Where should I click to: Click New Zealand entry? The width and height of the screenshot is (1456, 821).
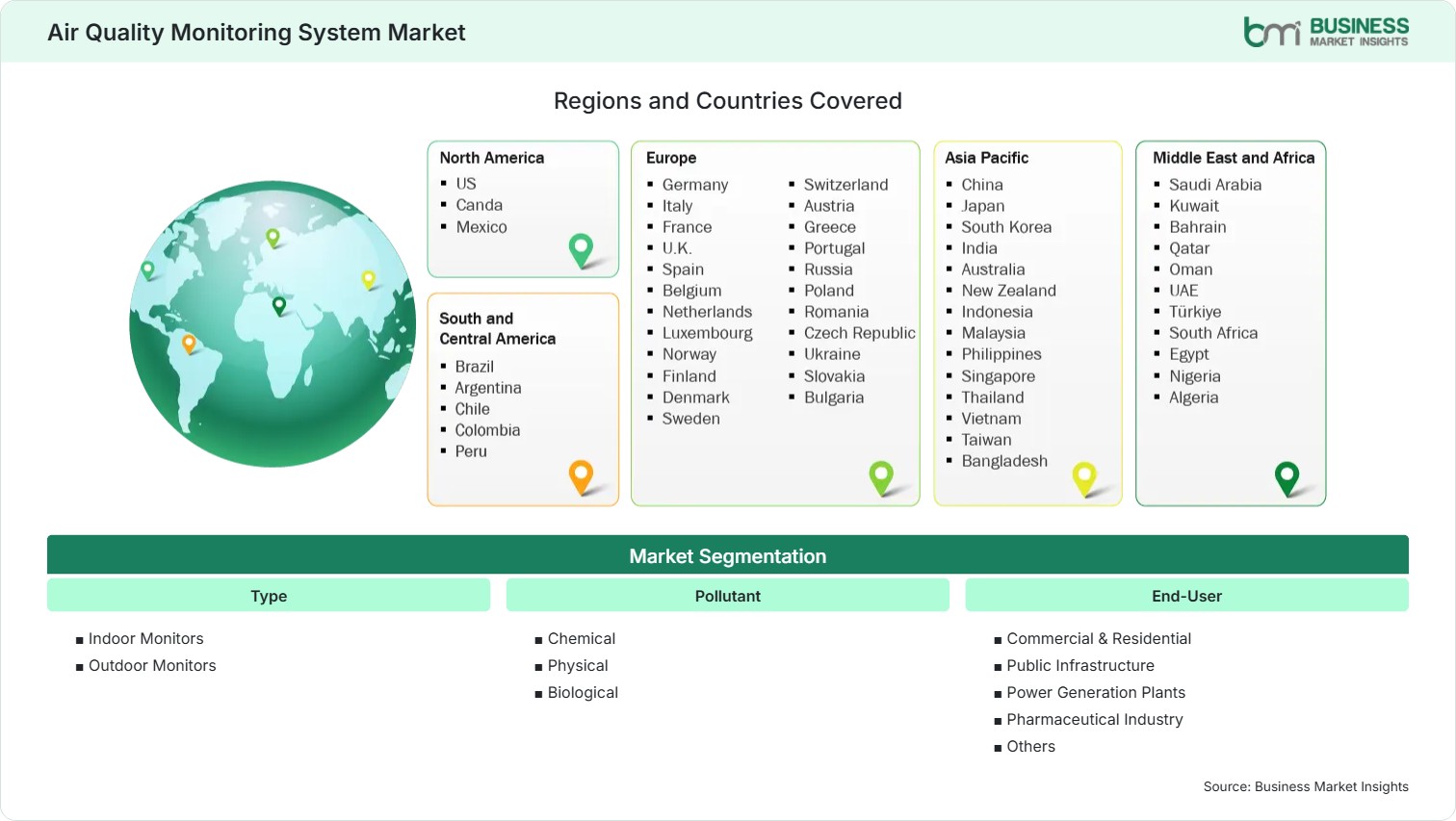[x=1008, y=291]
